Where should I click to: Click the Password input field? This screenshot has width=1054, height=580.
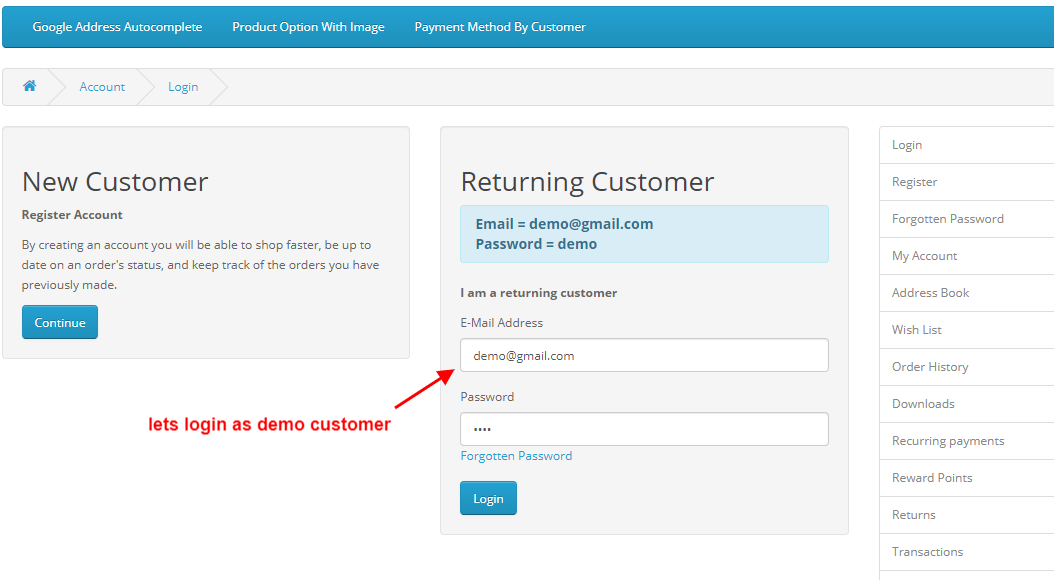pyautogui.click(x=644, y=429)
